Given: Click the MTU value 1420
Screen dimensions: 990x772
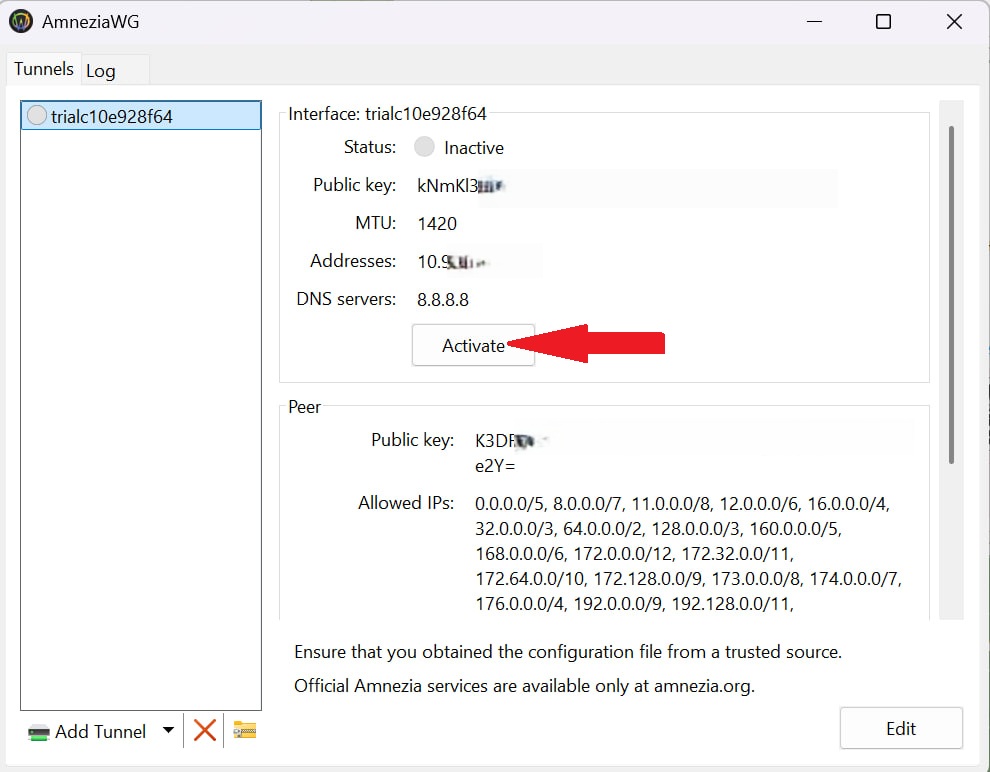Looking at the screenshot, I should coord(437,223).
